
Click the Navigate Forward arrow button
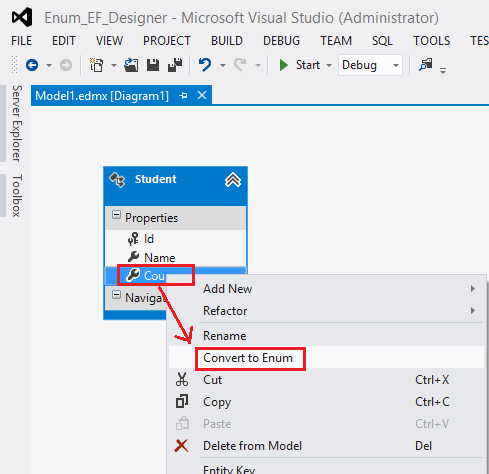(66, 65)
